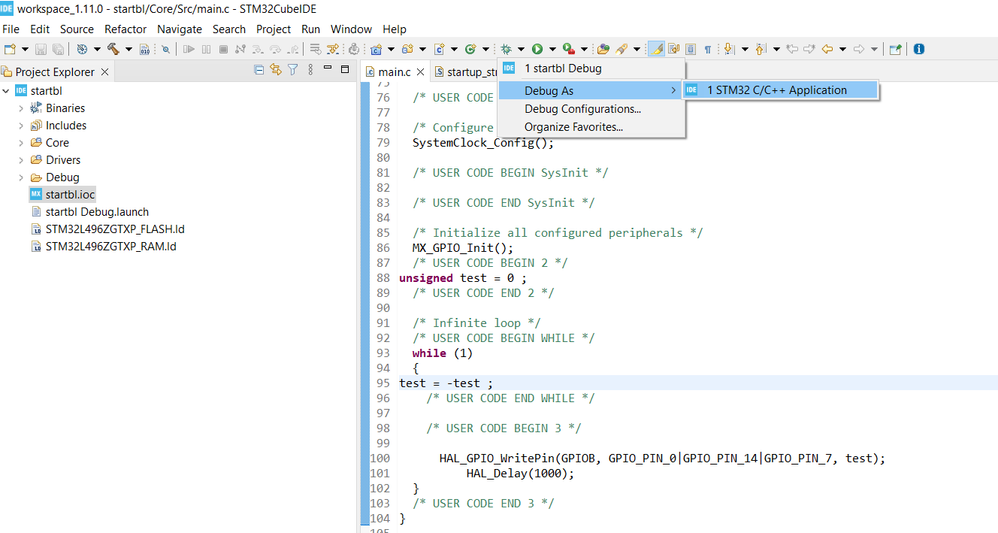This screenshot has width=998, height=533.
Task: Click the Terminate stop icon
Action: (x=223, y=49)
